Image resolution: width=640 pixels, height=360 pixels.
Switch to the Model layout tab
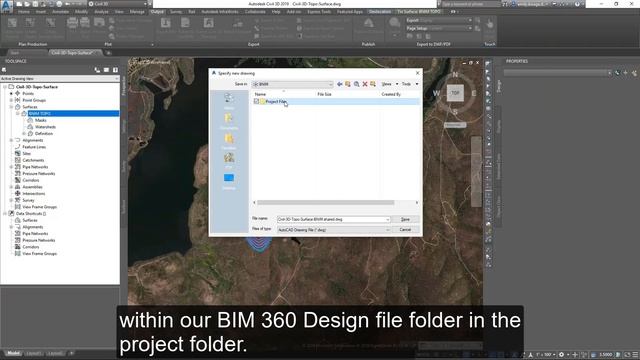(x=13, y=353)
